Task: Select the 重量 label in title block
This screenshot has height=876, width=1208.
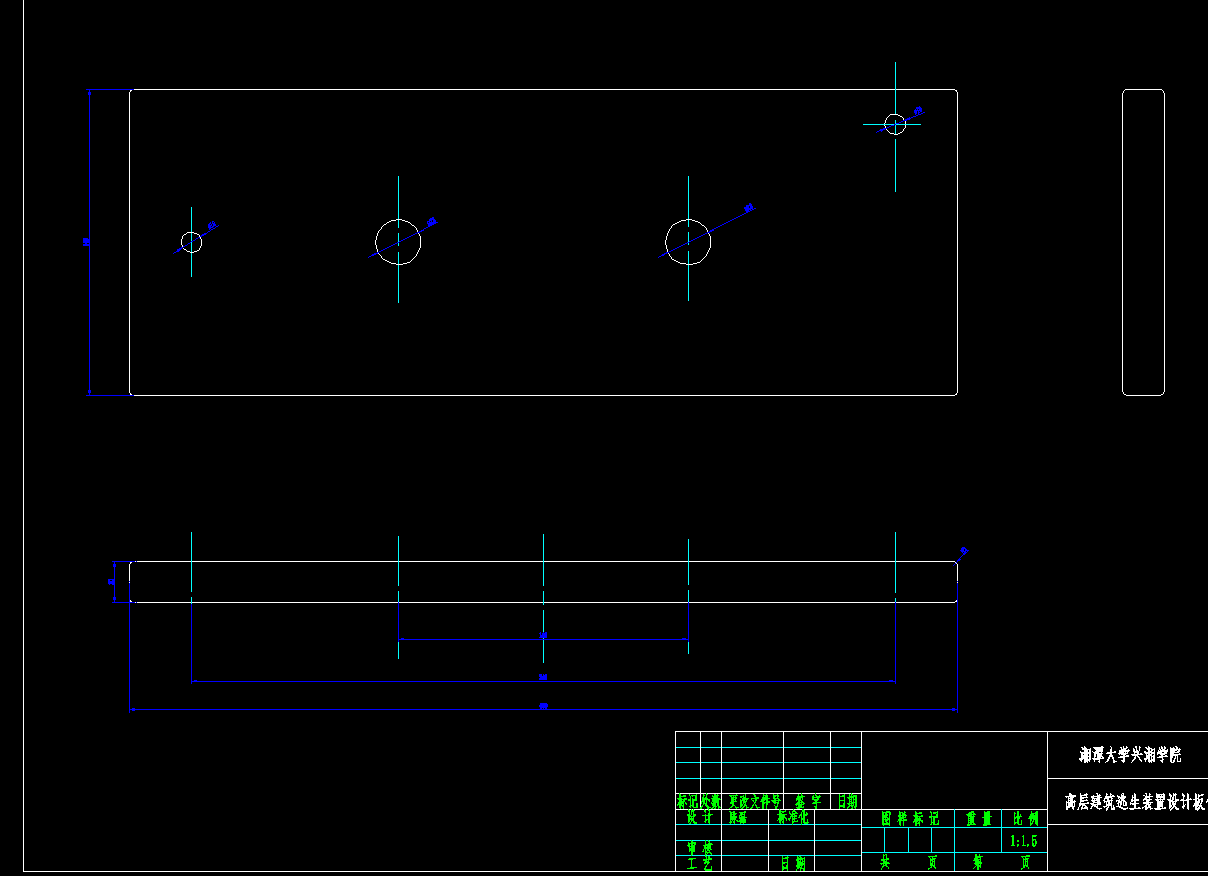Action: [979, 819]
